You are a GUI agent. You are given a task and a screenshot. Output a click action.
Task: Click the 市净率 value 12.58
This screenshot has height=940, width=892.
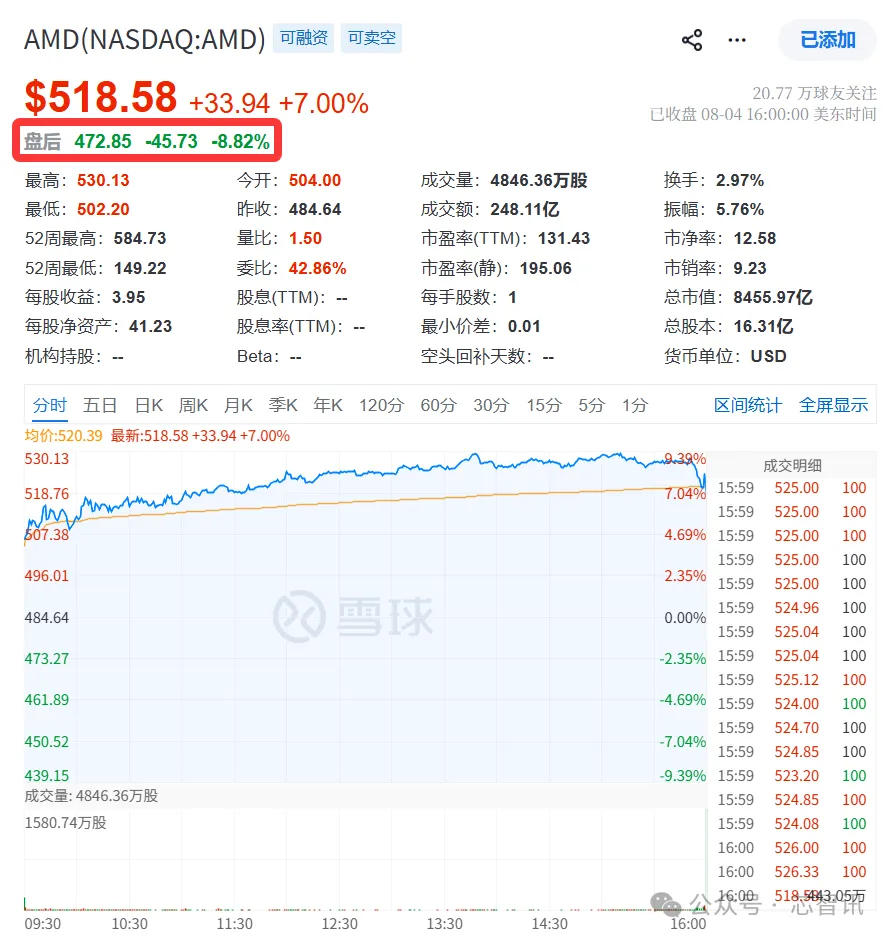[755, 239]
